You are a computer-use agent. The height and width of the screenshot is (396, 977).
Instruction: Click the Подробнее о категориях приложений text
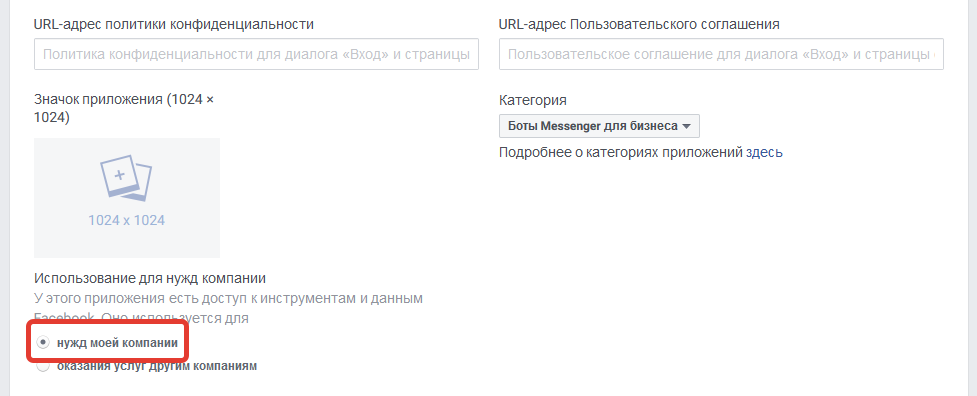[621, 152]
